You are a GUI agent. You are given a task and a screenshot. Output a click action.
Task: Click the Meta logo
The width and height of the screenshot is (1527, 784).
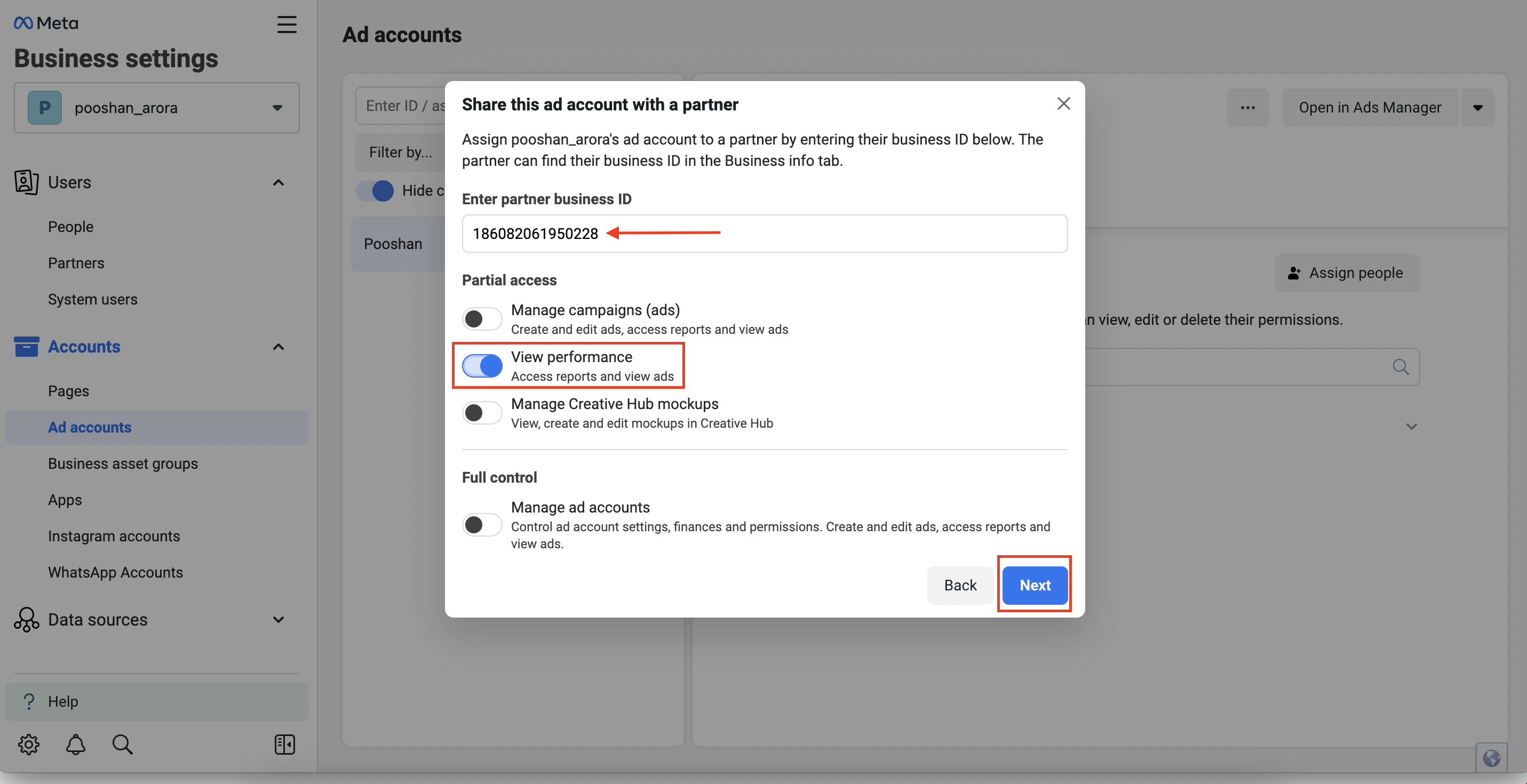coord(46,23)
